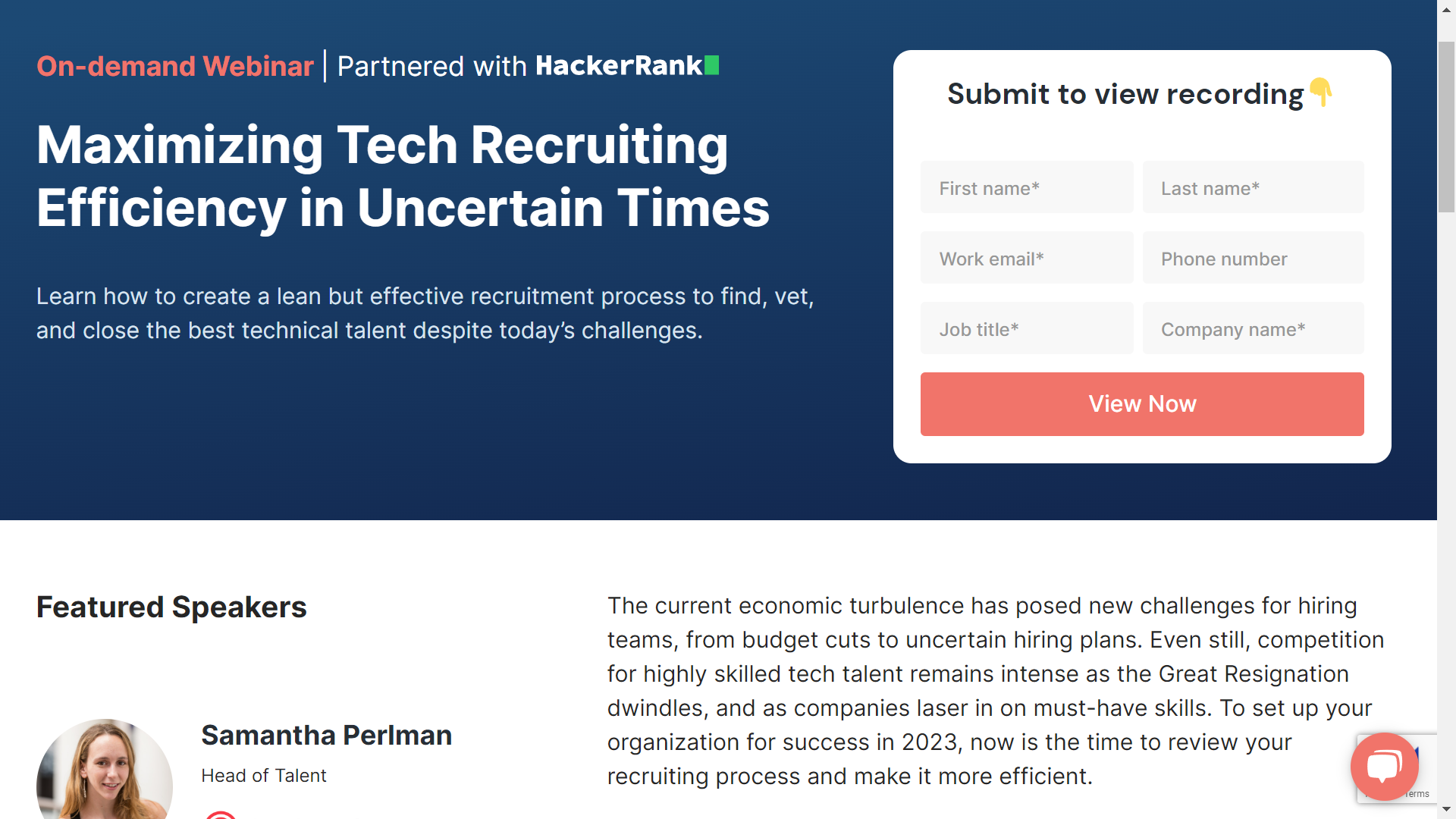Click the Company name input field
The width and height of the screenshot is (1456, 819).
click(x=1253, y=329)
